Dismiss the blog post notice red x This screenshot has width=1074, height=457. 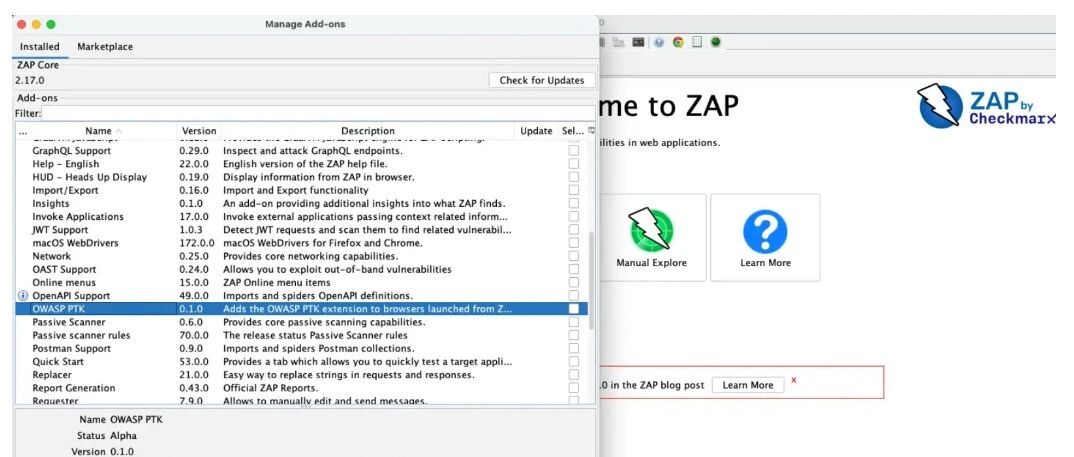(x=794, y=380)
